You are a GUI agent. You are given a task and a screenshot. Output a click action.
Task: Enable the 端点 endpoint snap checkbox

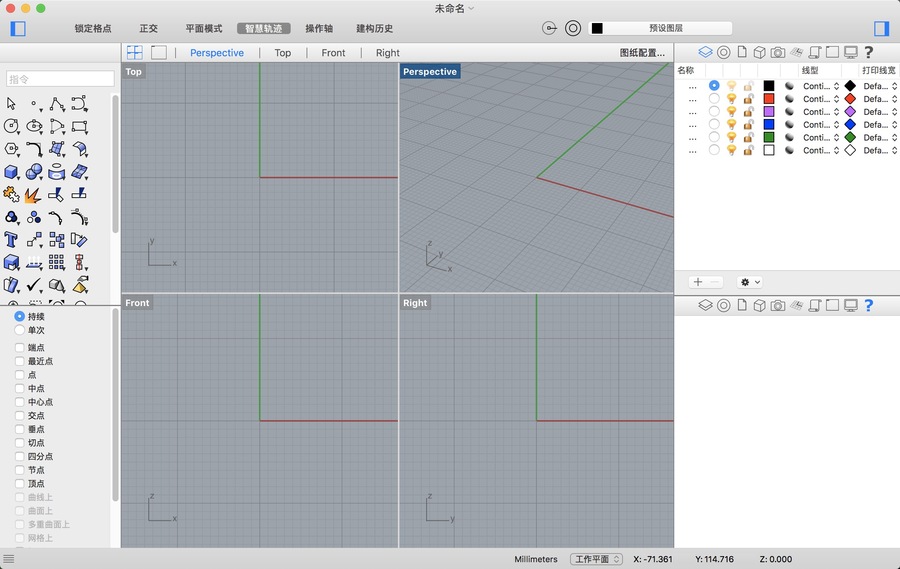tap(20, 347)
